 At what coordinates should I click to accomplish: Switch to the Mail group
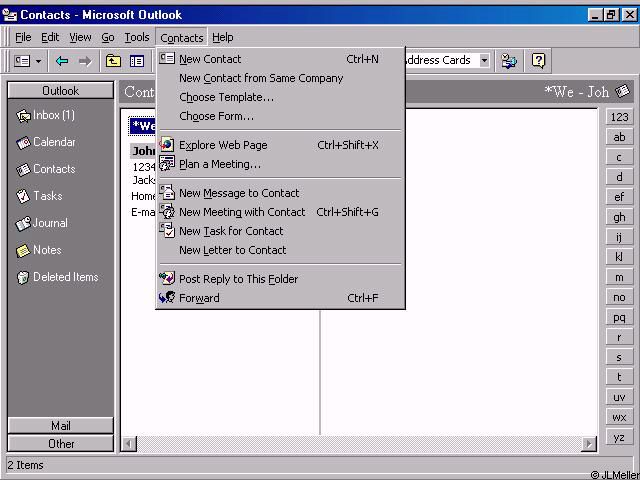pos(60,426)
